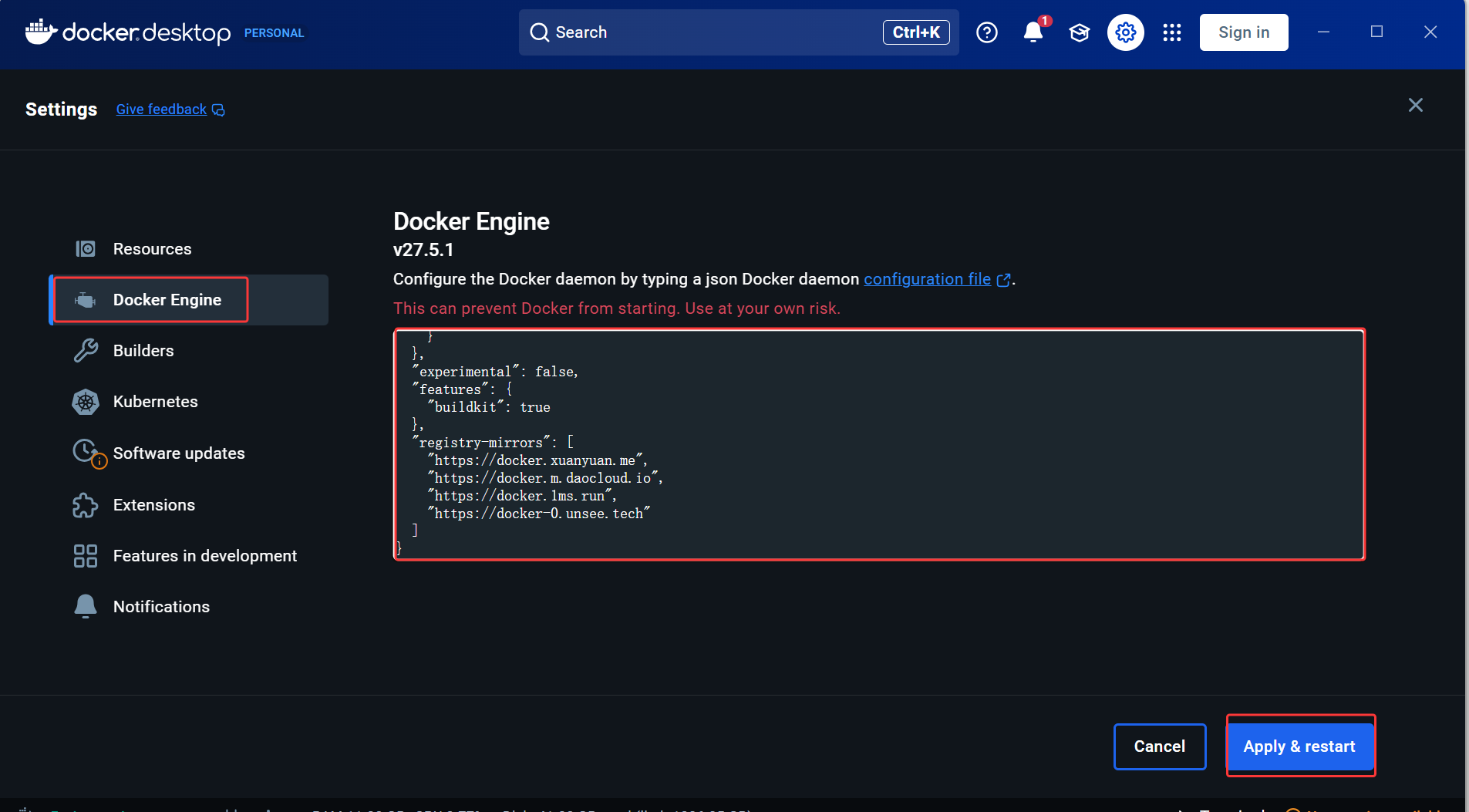The height and width of the screenshot is (812, 1469).
Task: Click the "experimental": false line
Action: click(495, 372)
